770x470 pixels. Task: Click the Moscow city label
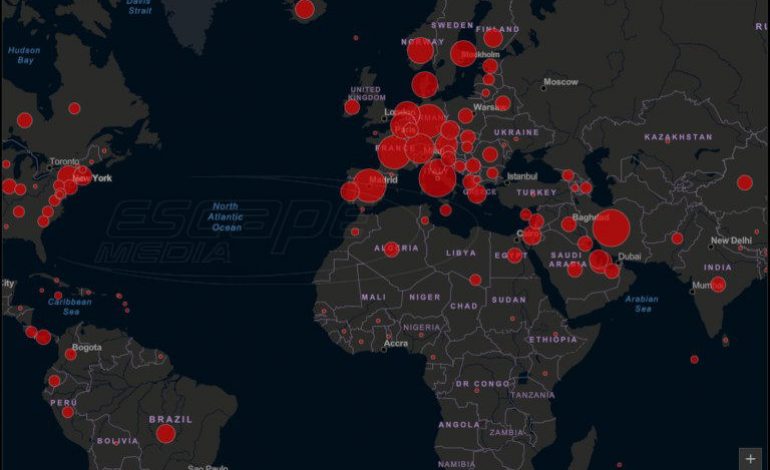click(x=561, y=82)
